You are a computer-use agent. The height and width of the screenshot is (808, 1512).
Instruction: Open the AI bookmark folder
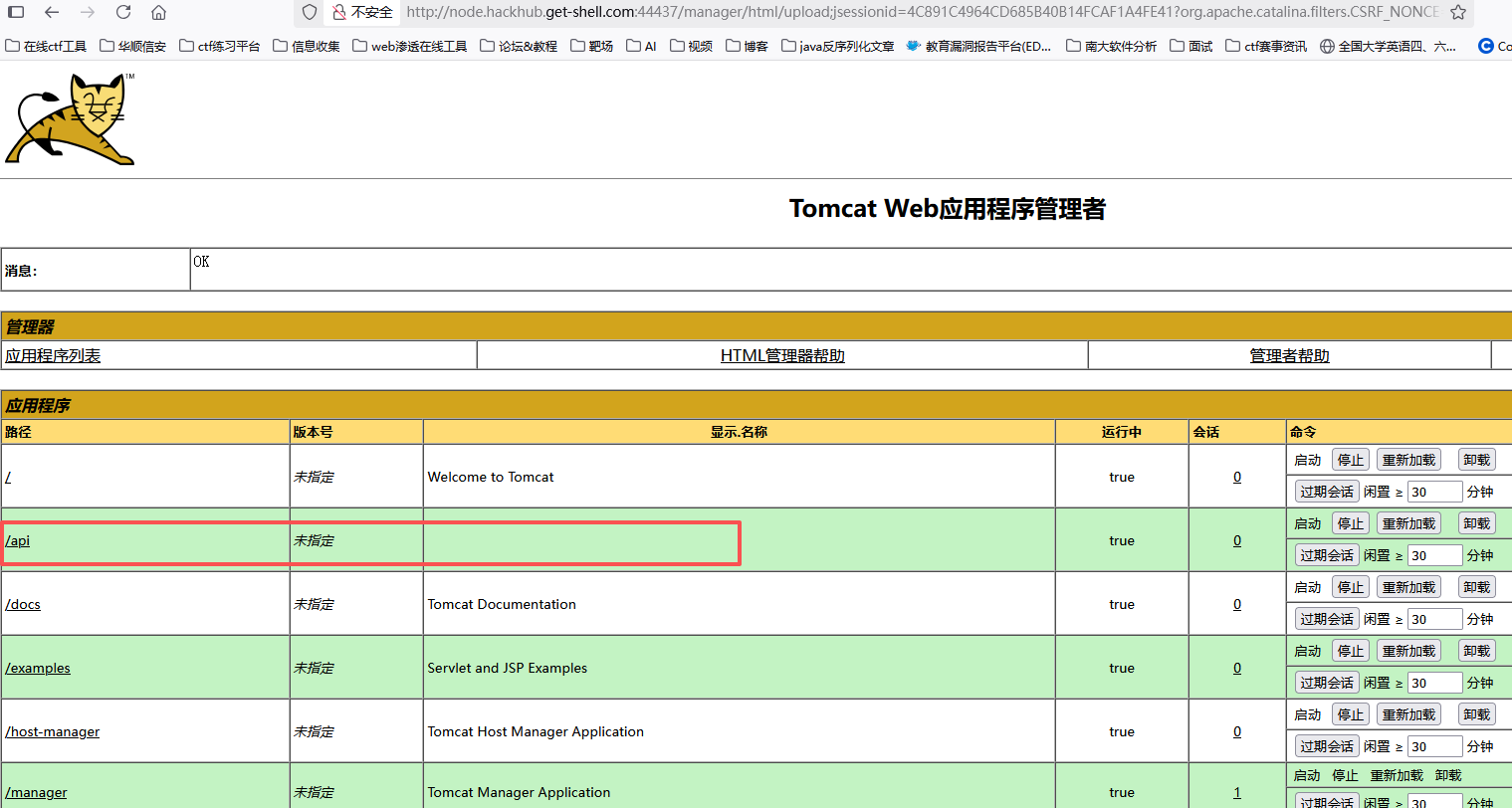point(642,46)
